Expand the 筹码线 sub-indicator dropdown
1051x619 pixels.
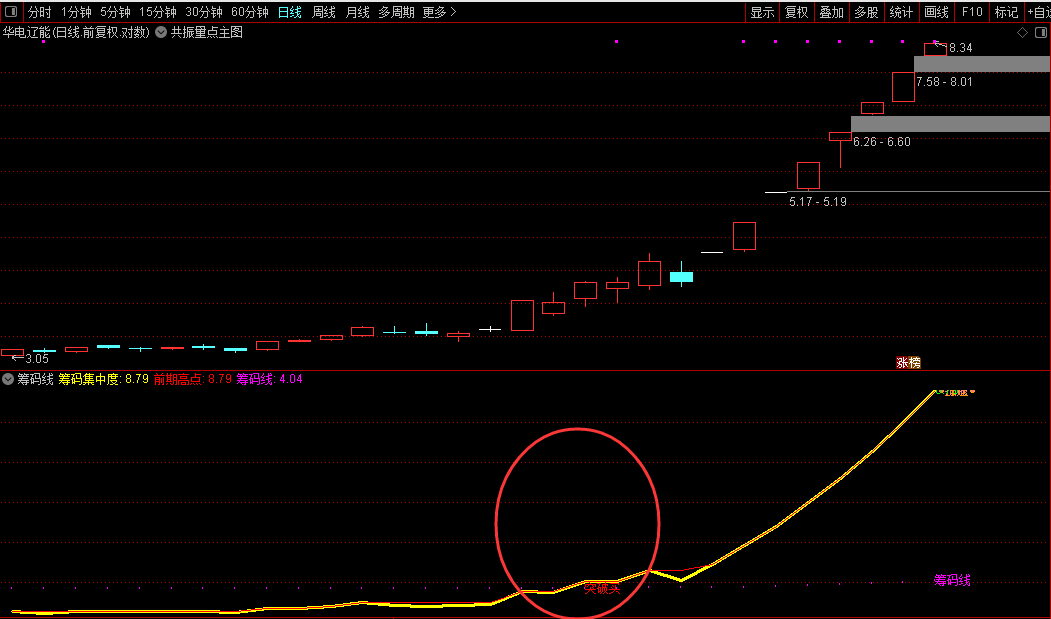click(x=8, y=379)
